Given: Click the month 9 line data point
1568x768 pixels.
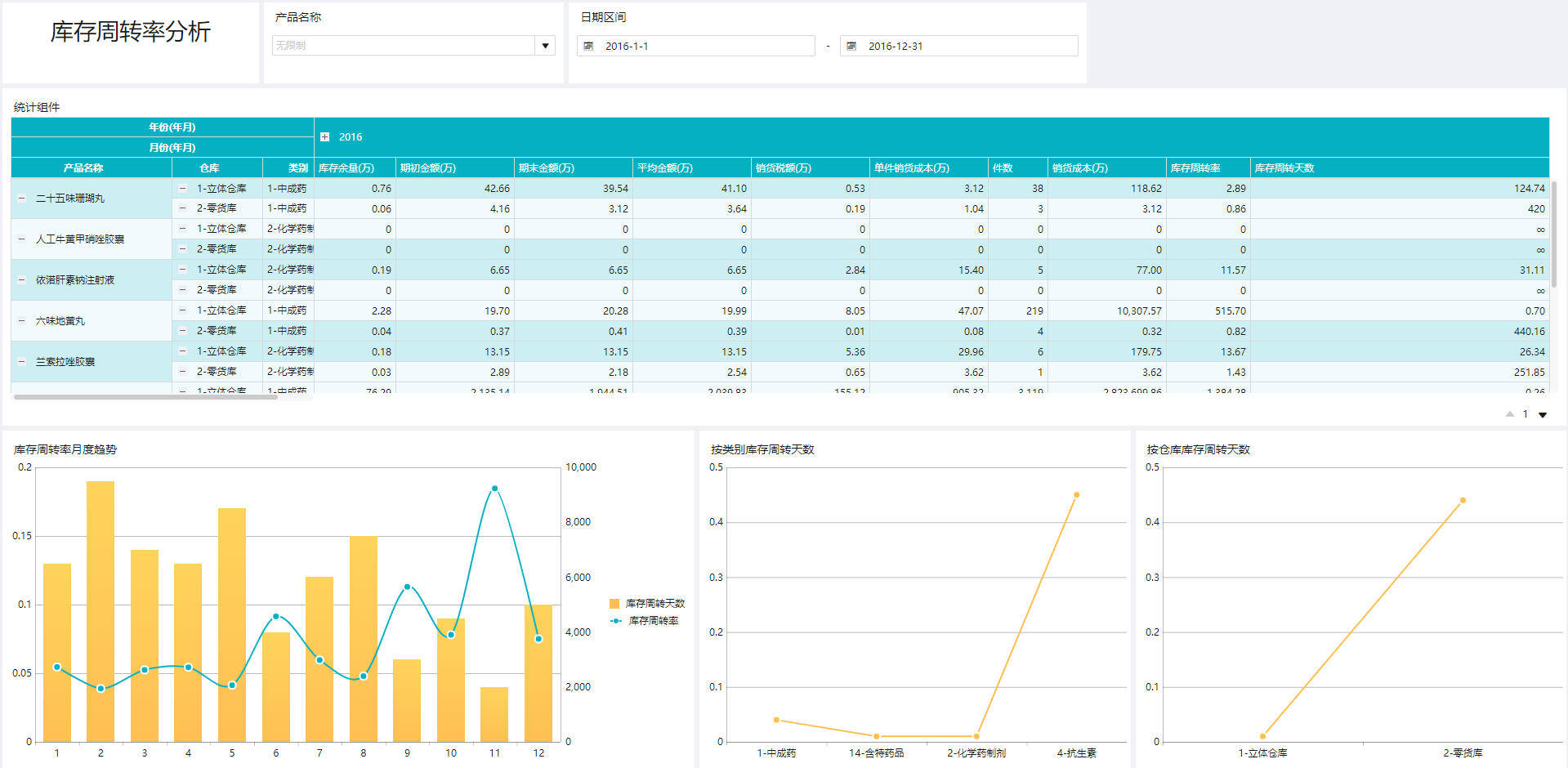Looking at the screenshot, I should 407,587.
